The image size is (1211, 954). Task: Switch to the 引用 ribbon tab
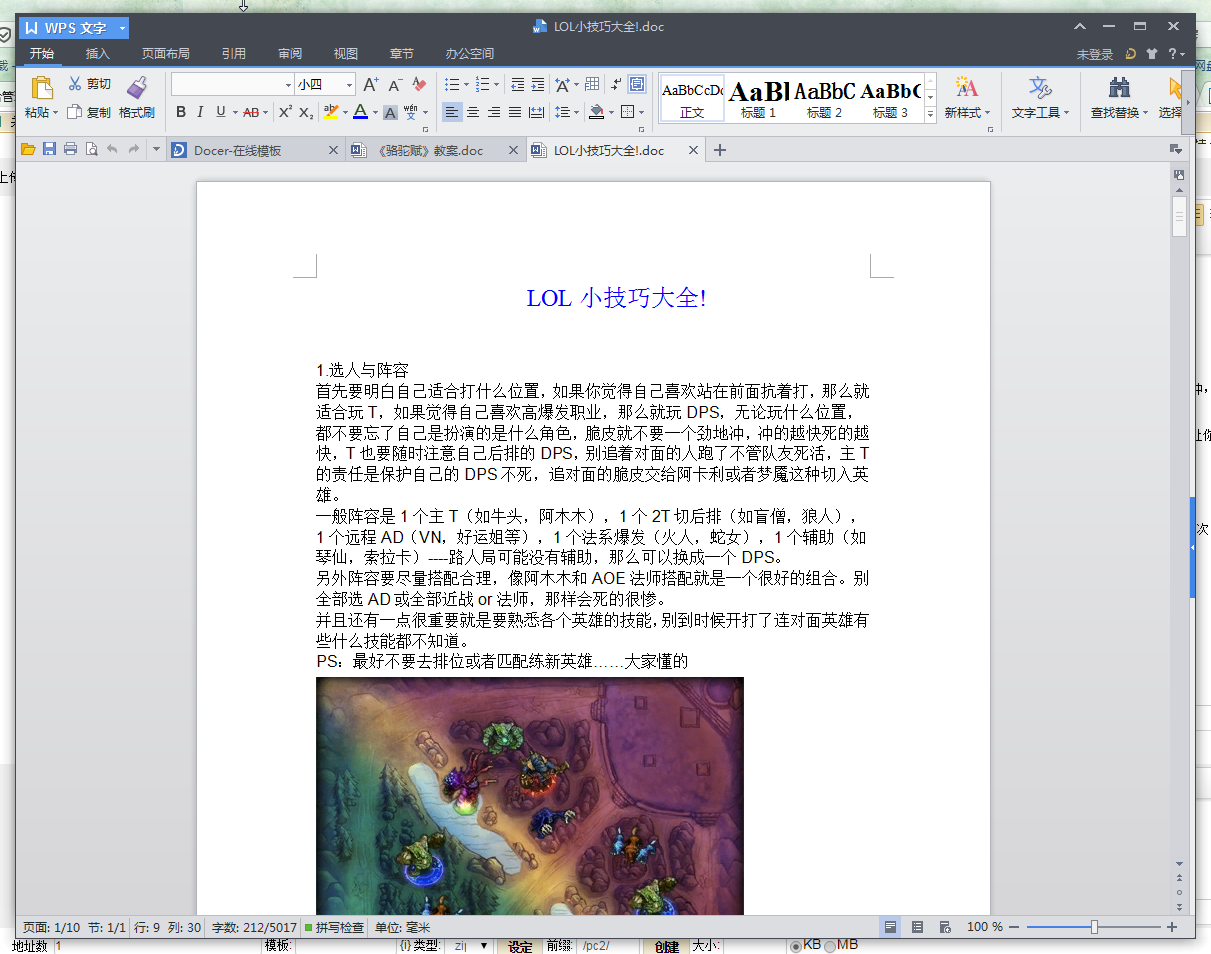point(233,54)
